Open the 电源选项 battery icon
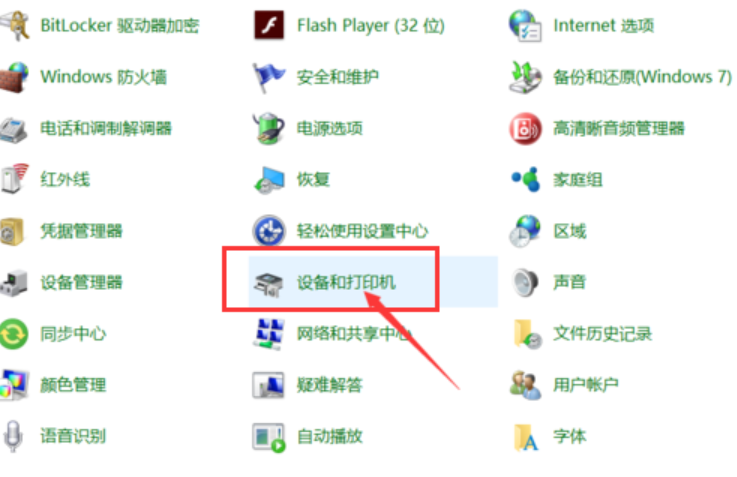This screenshot has width=737, height=477. click(268, 128)
